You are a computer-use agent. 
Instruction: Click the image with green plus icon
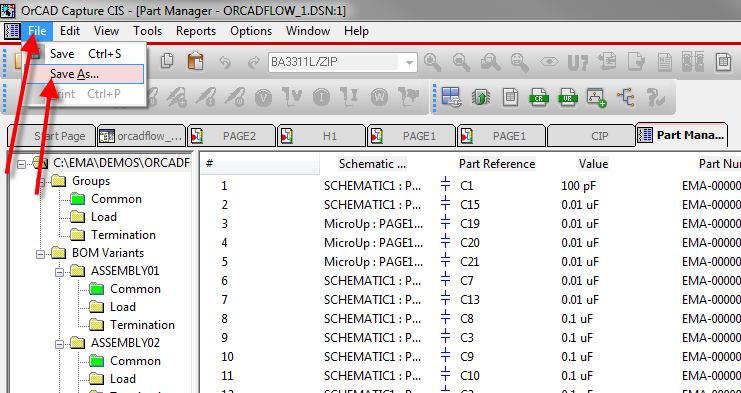coord(597,97)
